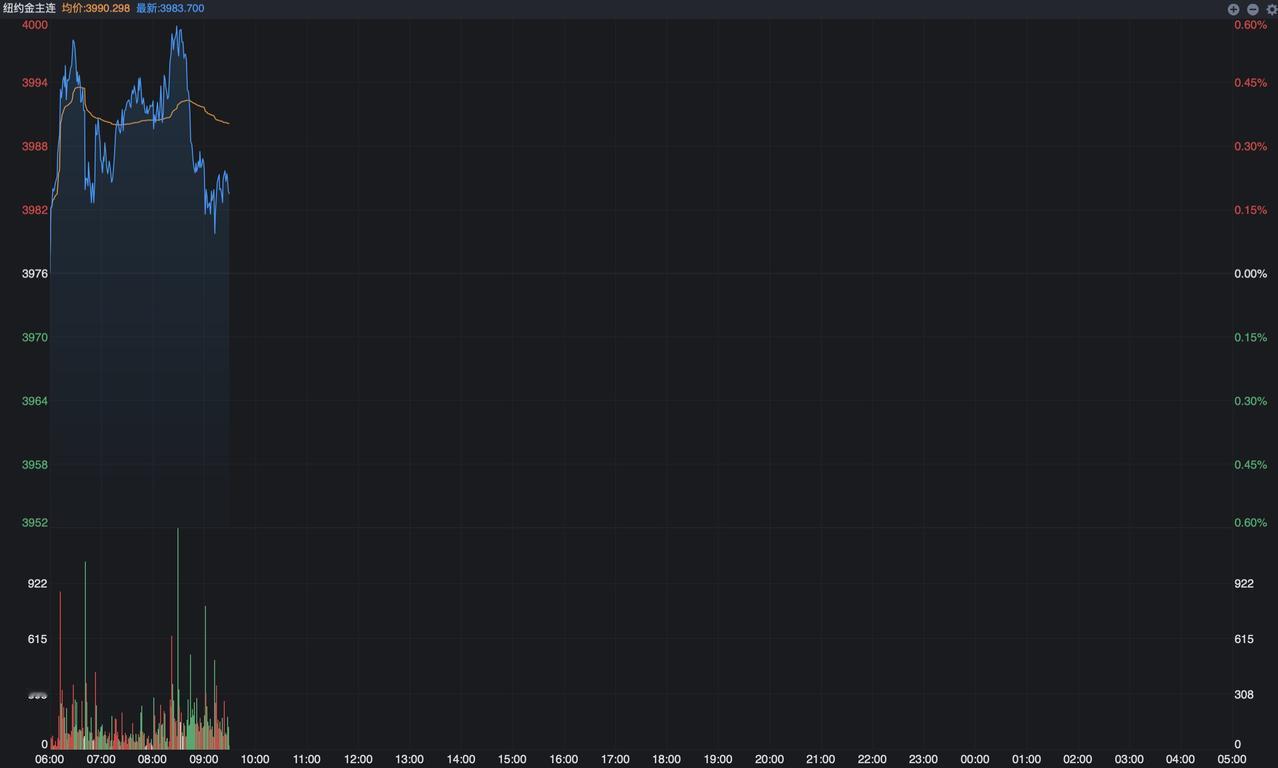Click the 308 volume label on right axis

1244,695
